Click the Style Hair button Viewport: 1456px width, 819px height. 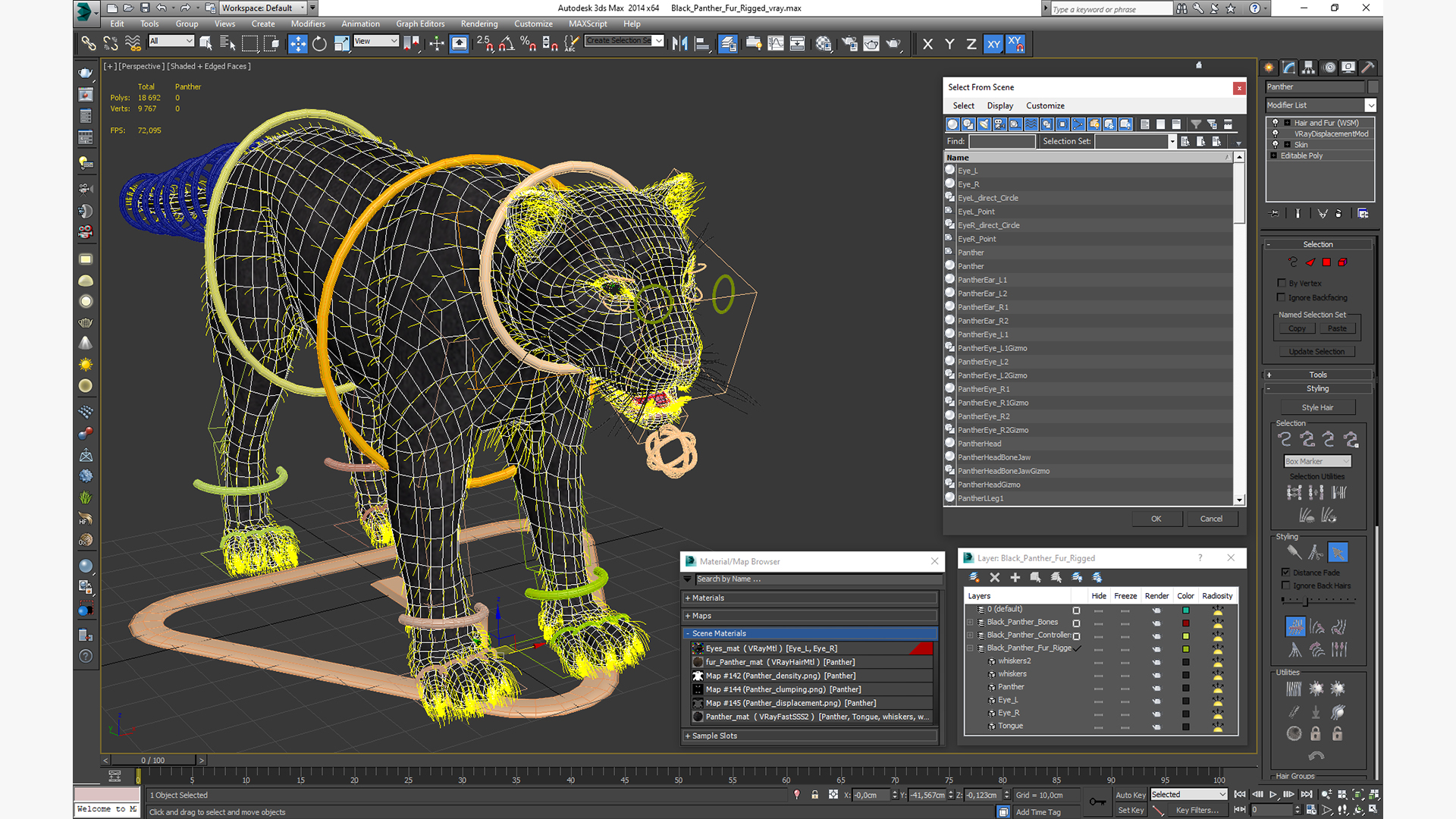coord(1317,407)
